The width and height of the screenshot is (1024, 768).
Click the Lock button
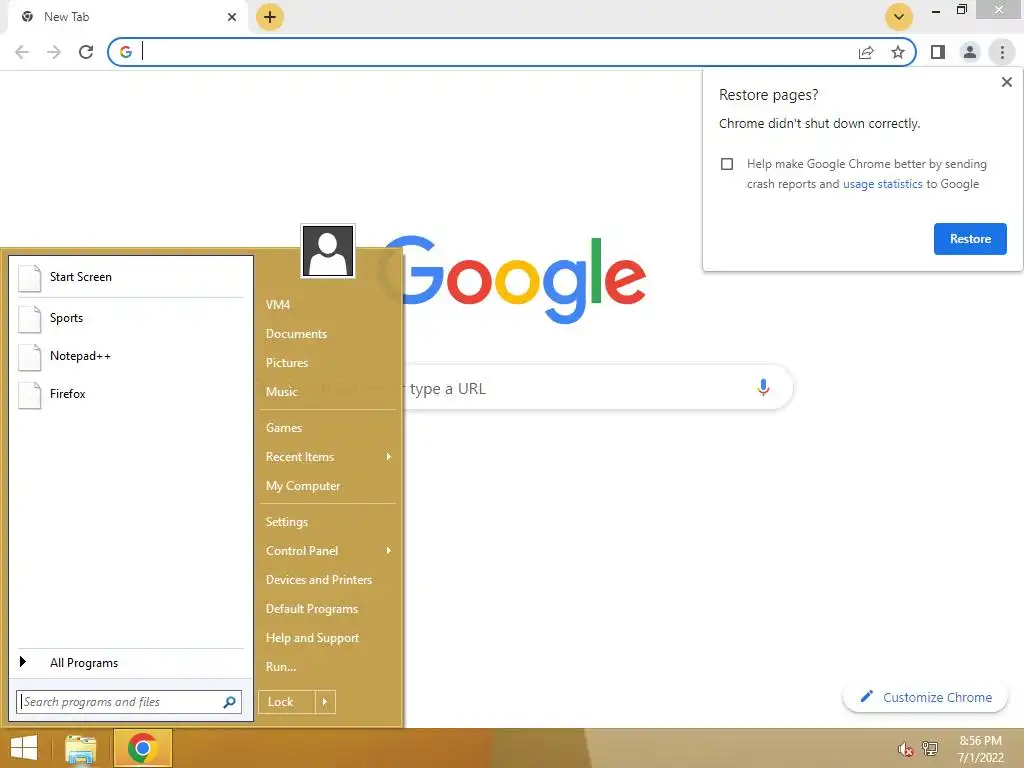coord(287,702)
